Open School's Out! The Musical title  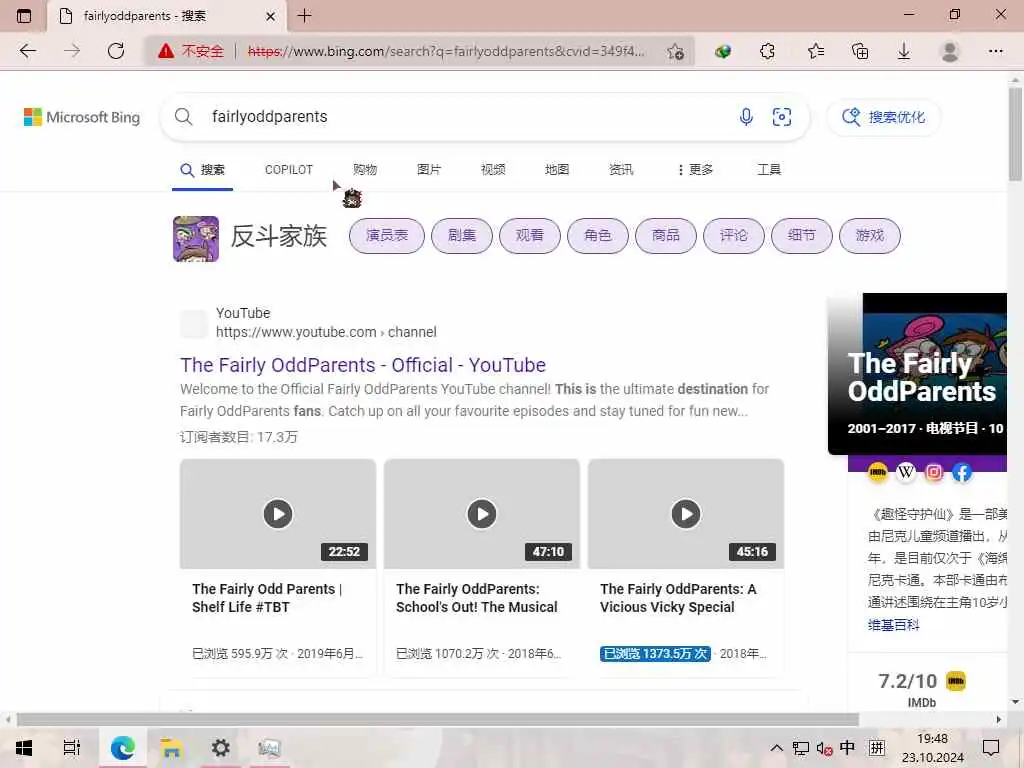click(x=477, y=598)
